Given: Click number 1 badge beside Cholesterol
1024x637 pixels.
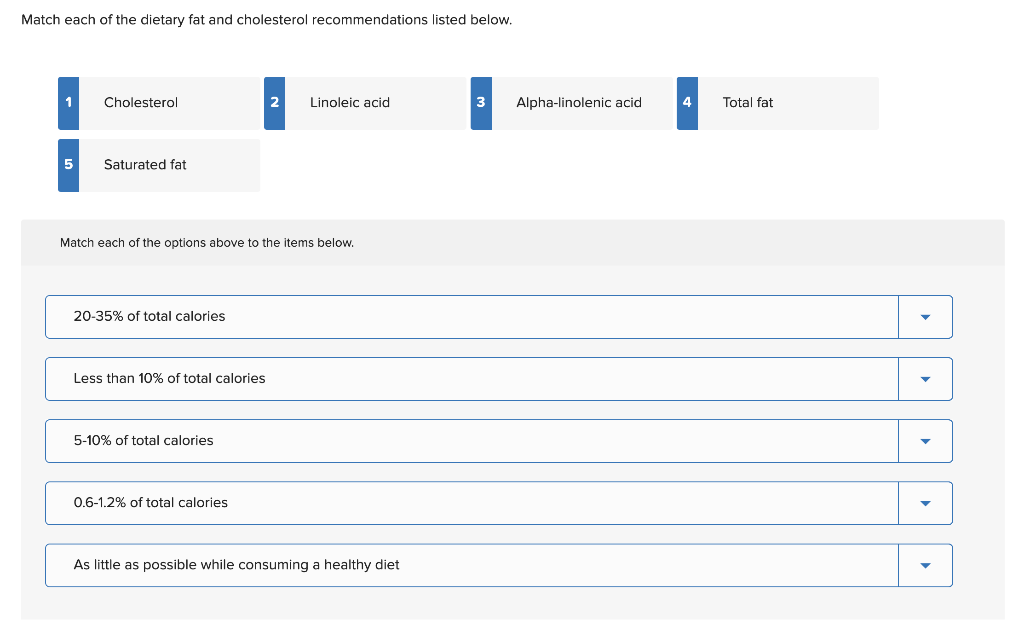Looking at the screenshot, I should [69, 103].
